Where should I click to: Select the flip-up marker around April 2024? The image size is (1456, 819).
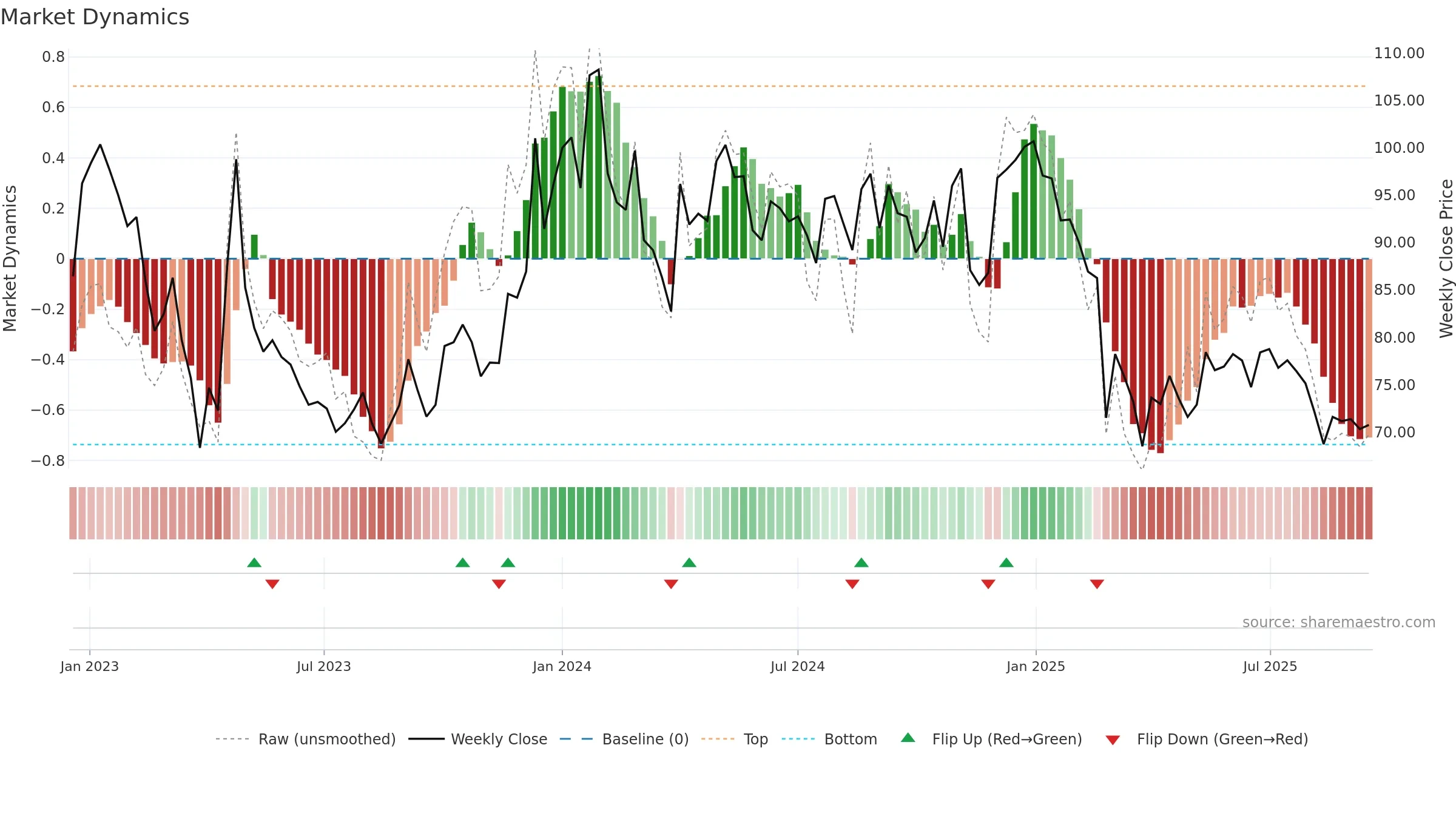point(689,562)
